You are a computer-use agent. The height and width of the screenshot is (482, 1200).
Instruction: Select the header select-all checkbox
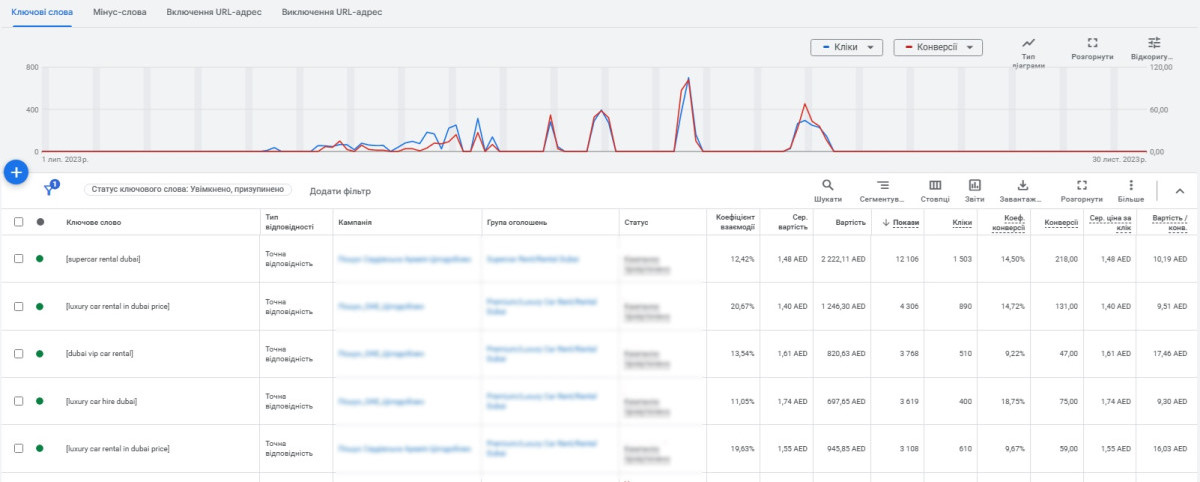(x=18, y=222)
